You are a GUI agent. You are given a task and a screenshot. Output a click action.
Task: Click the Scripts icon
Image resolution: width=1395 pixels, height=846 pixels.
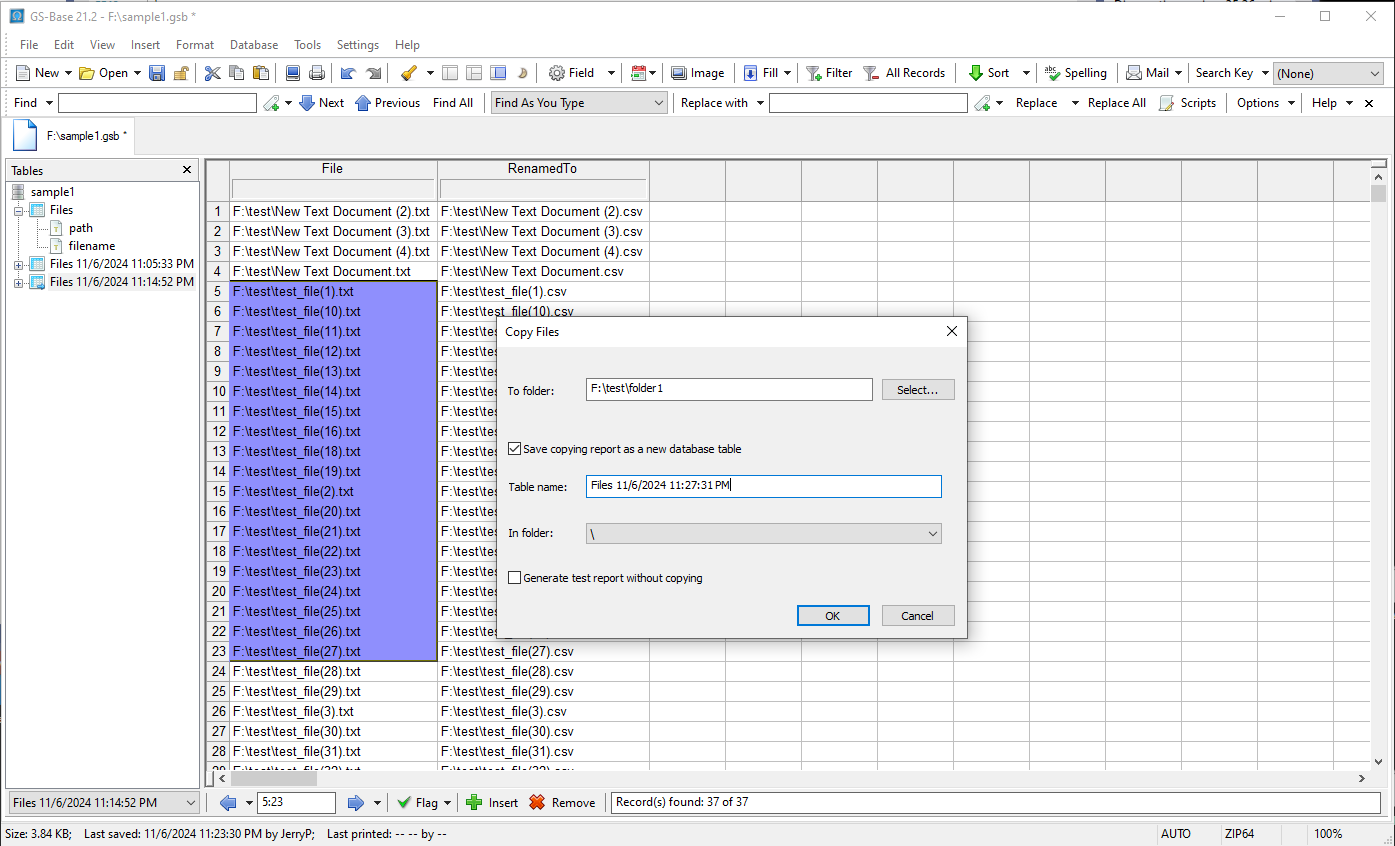(1167, 103)
